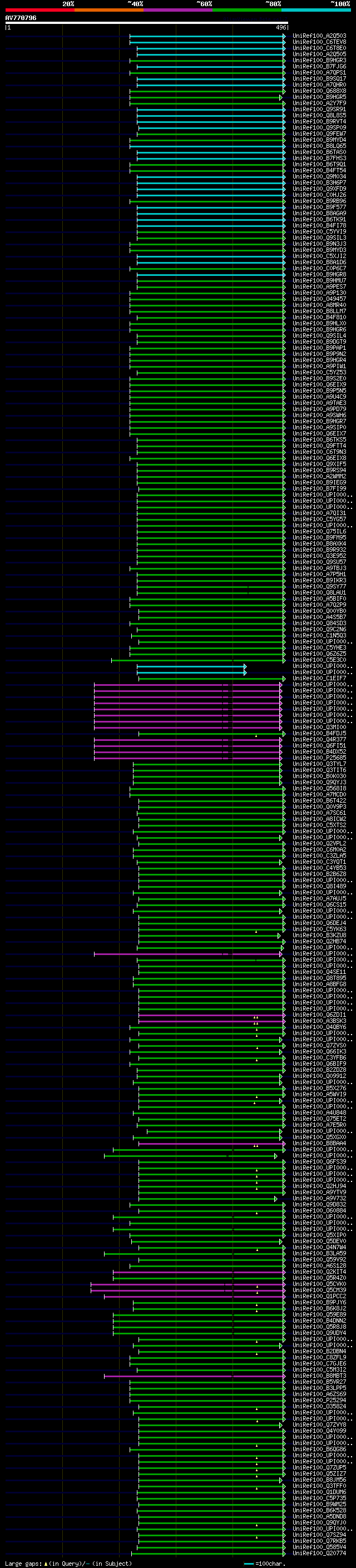Select the UniRef100_B4FT54 label
Image resolution: width=356 pixels, height=1568 pixels.
pyautogui.click(x=319, y=170)
